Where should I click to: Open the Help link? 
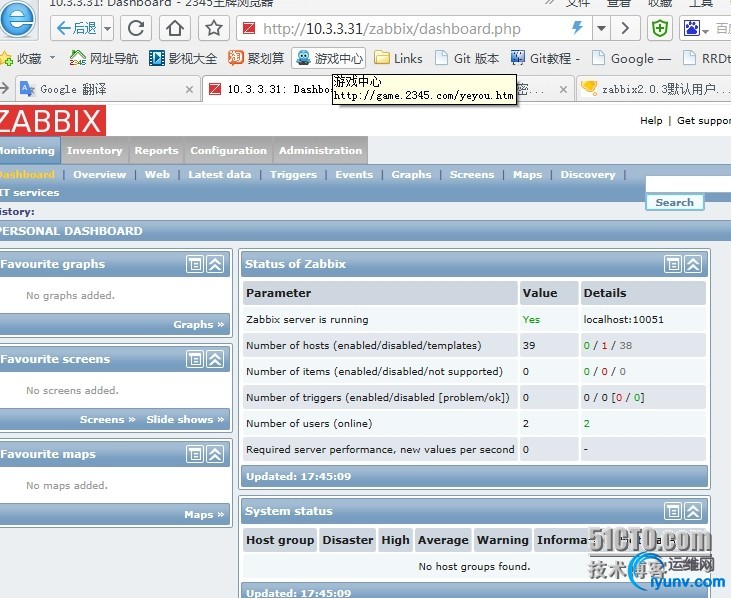(651, 121)
